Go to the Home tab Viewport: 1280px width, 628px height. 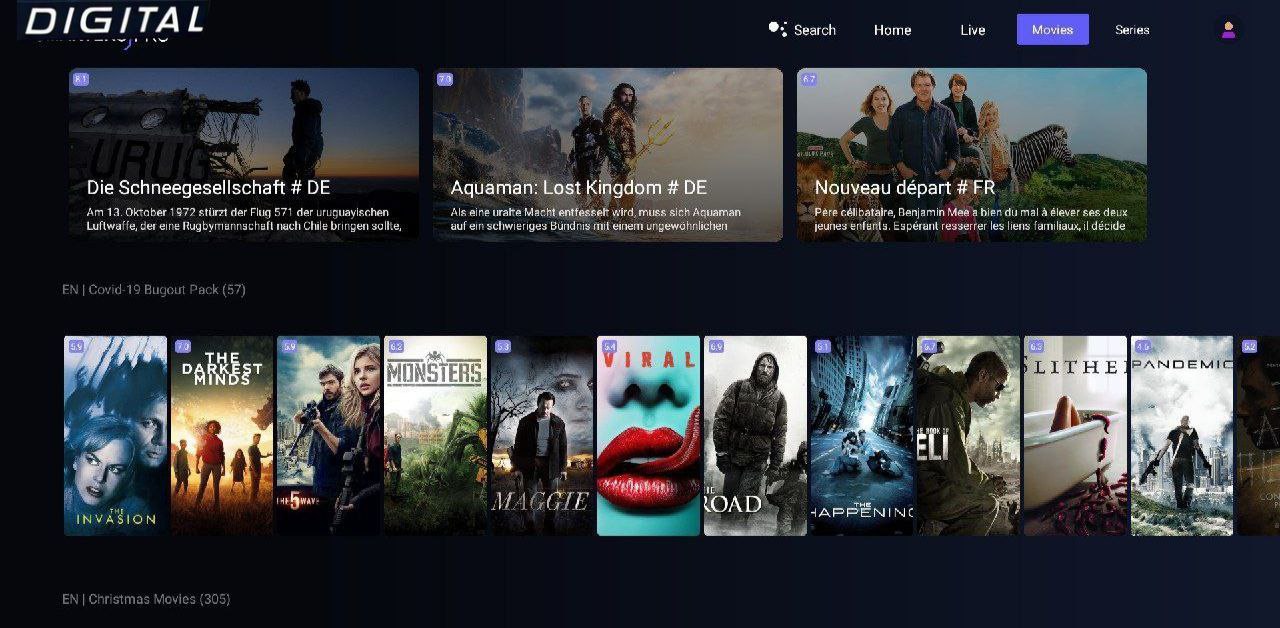(892, 30)
